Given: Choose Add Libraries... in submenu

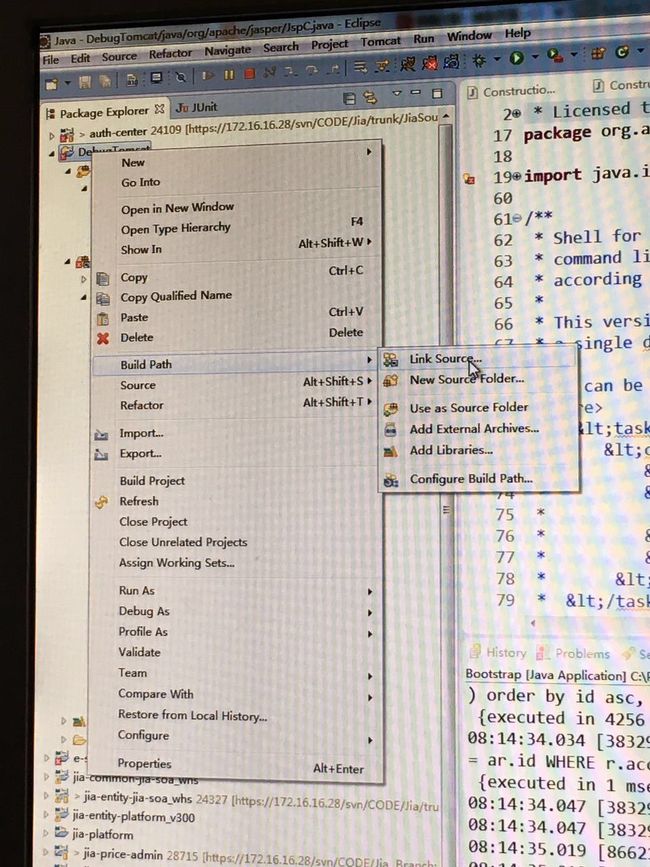Looking at the screenshot, I should (x=479, y=451).
